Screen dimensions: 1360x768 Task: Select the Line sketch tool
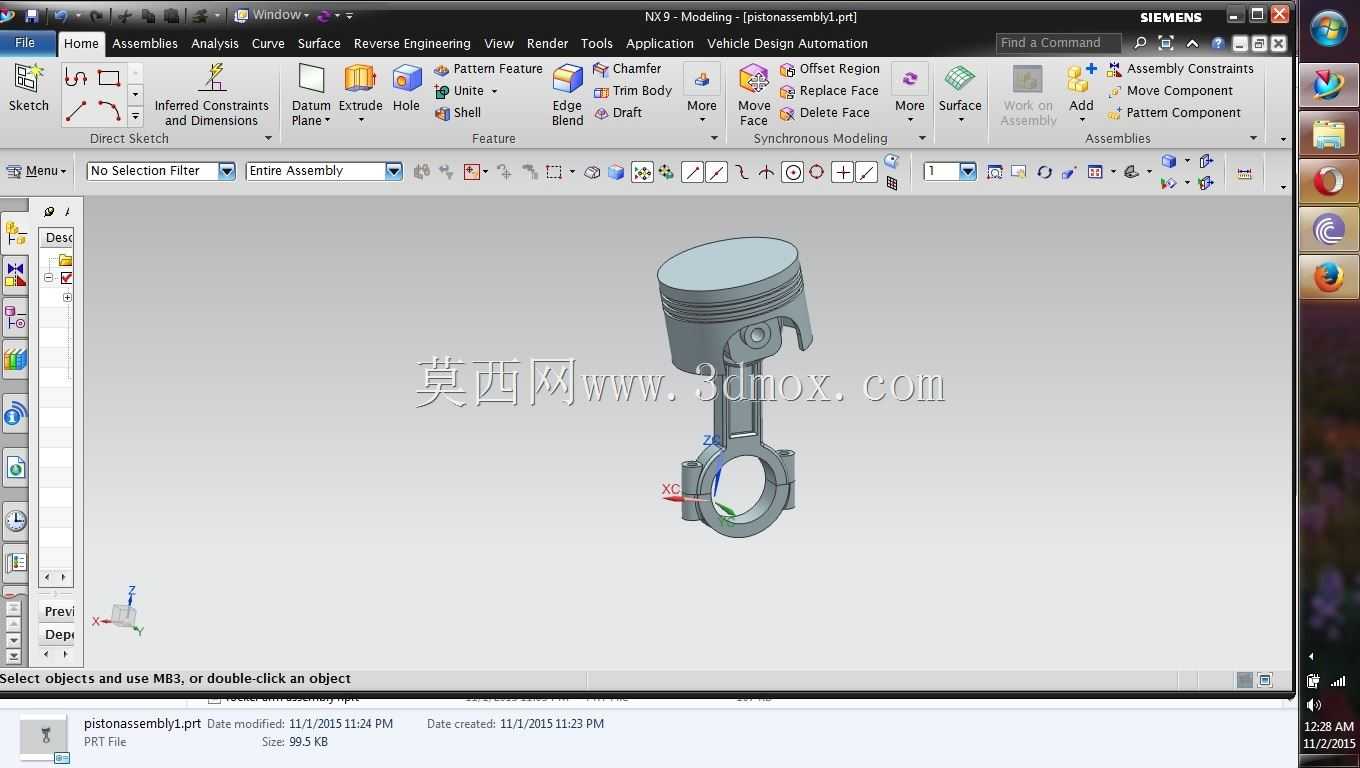[77, 111]
